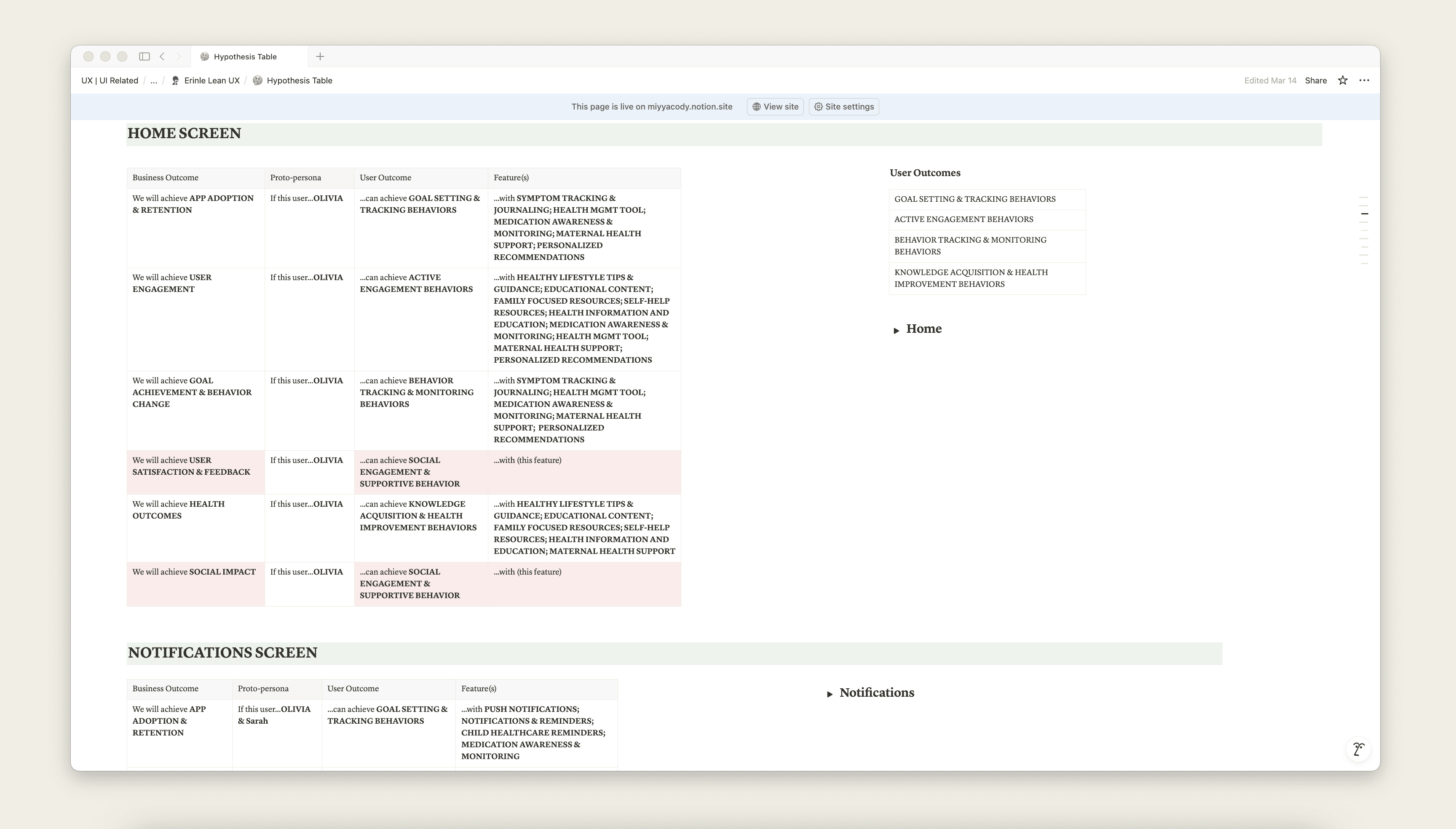Screen dimensions: 1456x829
Task: Open UX | UI Related breadcrumb
Action: [x=110, y=80]
